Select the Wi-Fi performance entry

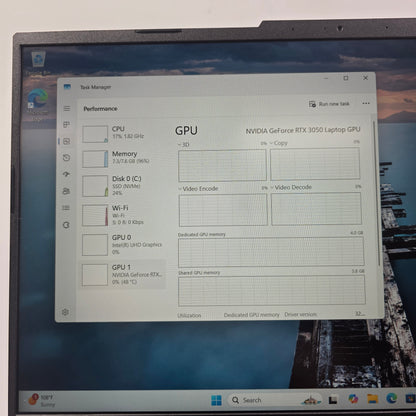122,215
